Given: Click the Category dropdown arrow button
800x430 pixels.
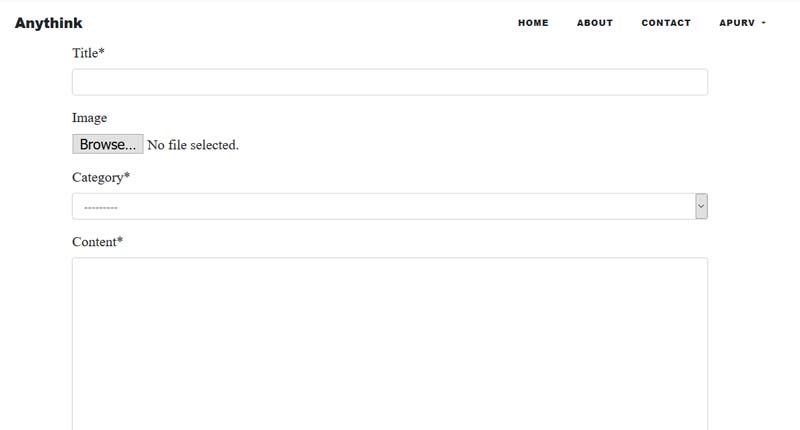Looking at the screenshot, I should pos(702,206).
